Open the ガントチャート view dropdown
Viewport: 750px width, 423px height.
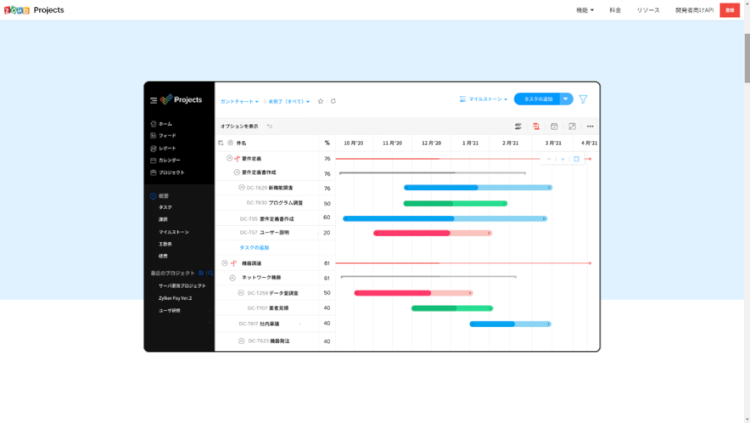pos(240,101)
